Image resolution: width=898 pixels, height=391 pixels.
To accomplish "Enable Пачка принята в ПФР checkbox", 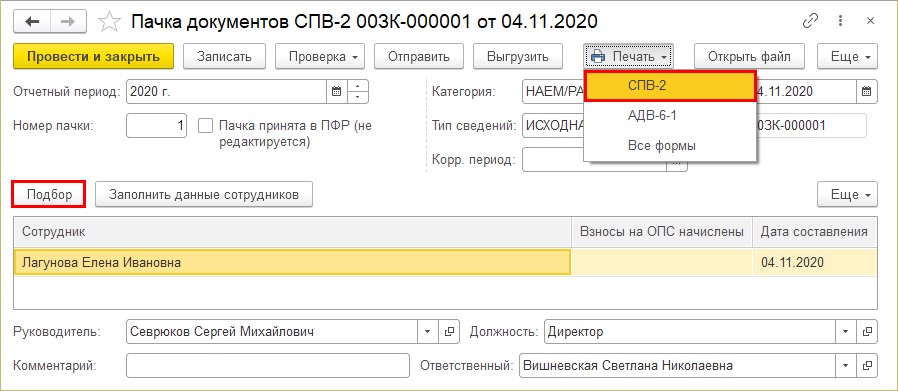I will pos(205,125).
